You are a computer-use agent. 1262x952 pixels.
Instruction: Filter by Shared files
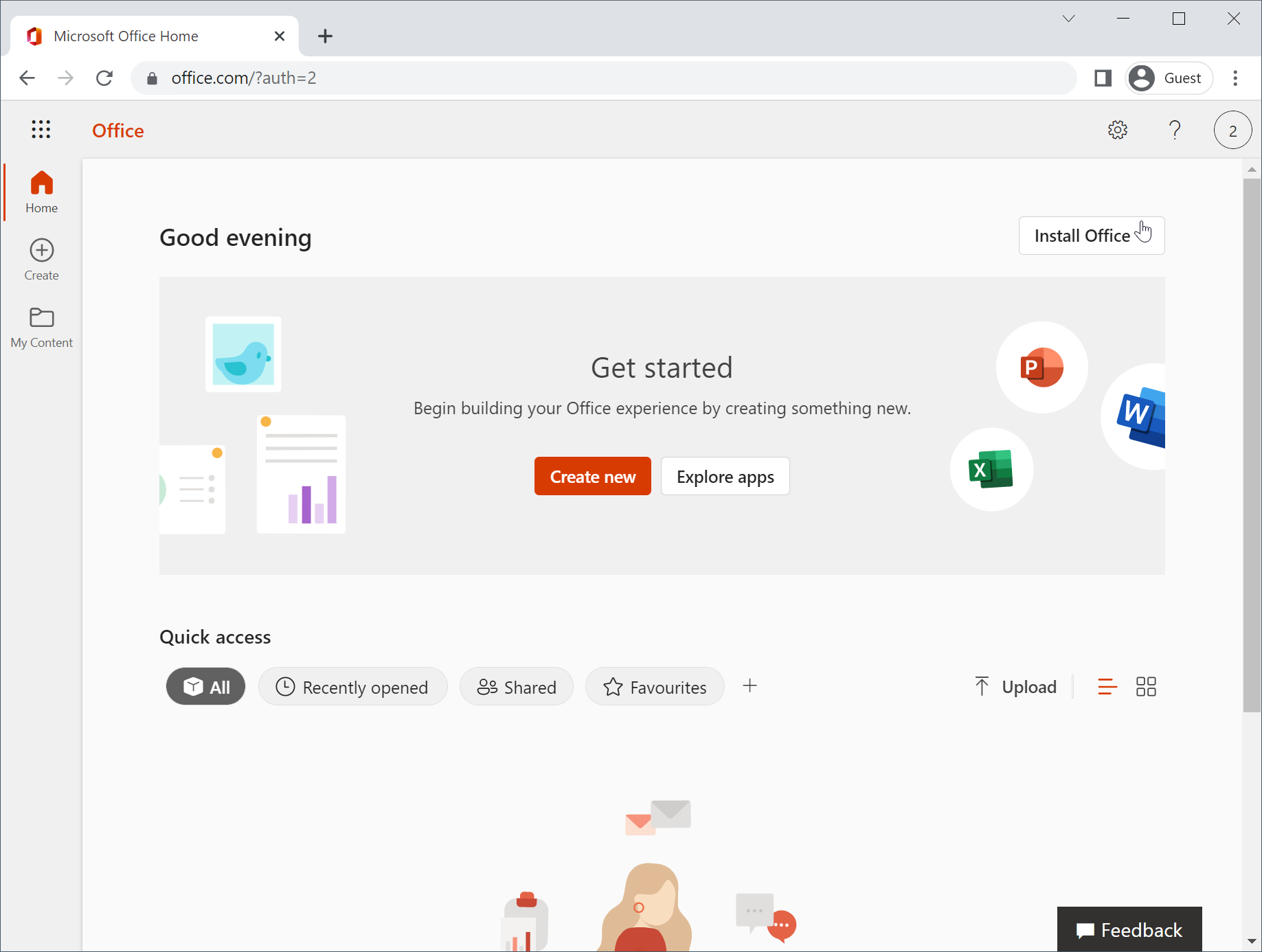pyautogui.click(x=517, y=686)
